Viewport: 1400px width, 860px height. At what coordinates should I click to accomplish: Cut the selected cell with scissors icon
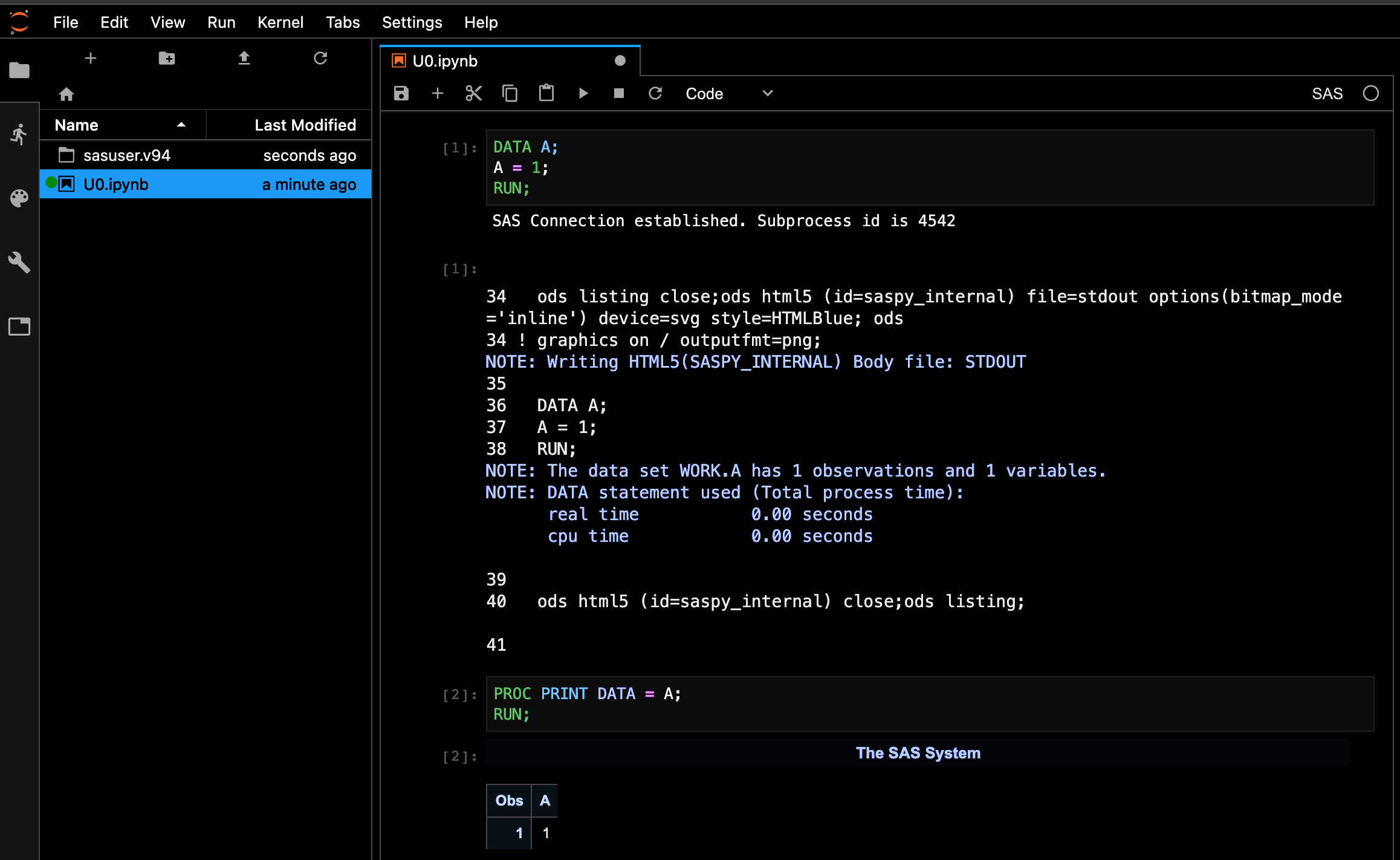click(473, 93)
